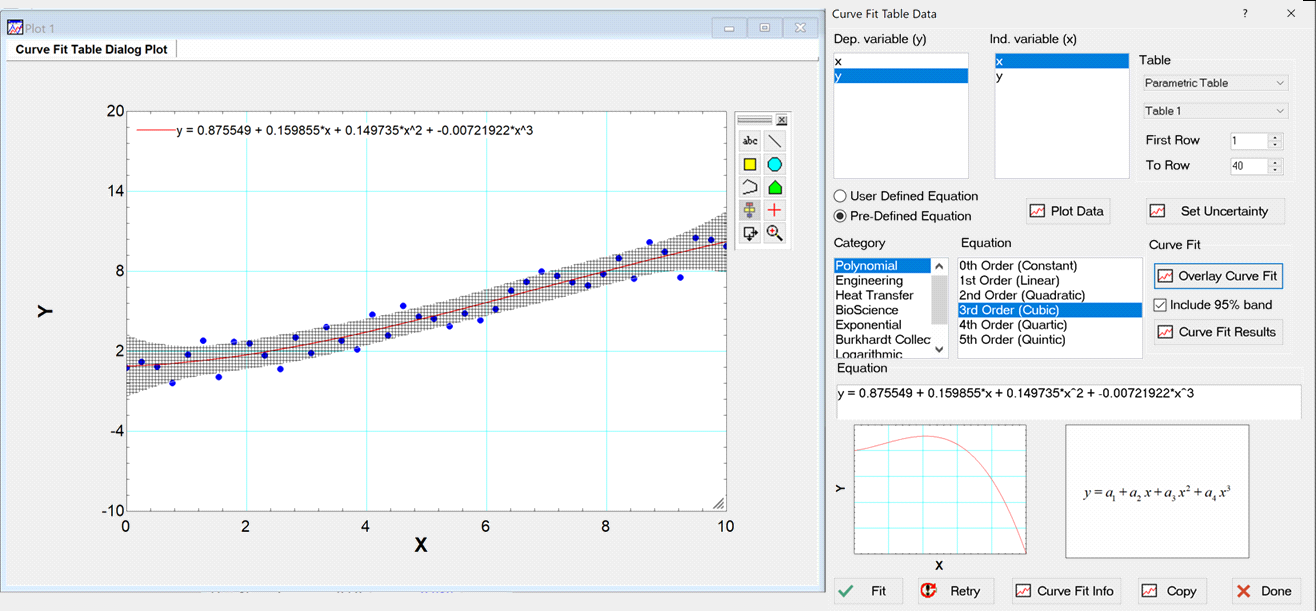Open the Parametric Table dropdown
The image size is (1316, 611).
pos(1214,83)
